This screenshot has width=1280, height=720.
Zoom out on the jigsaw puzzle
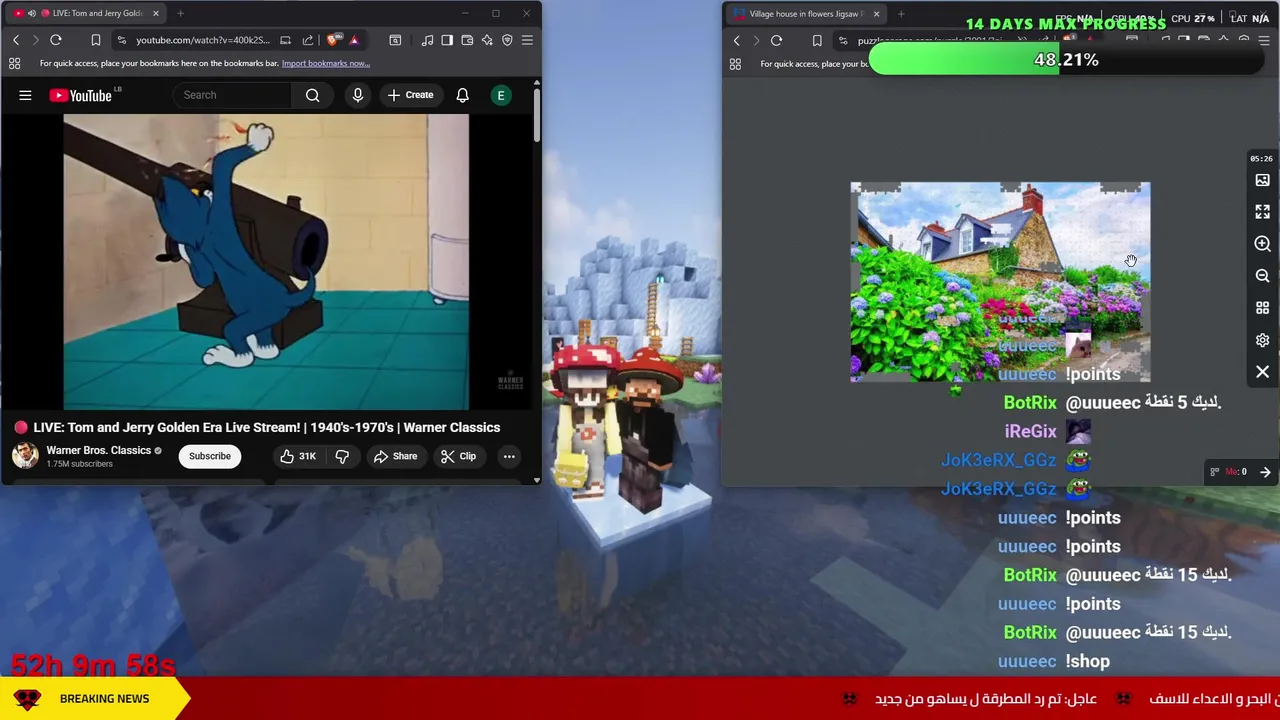tap(1262, 276)
